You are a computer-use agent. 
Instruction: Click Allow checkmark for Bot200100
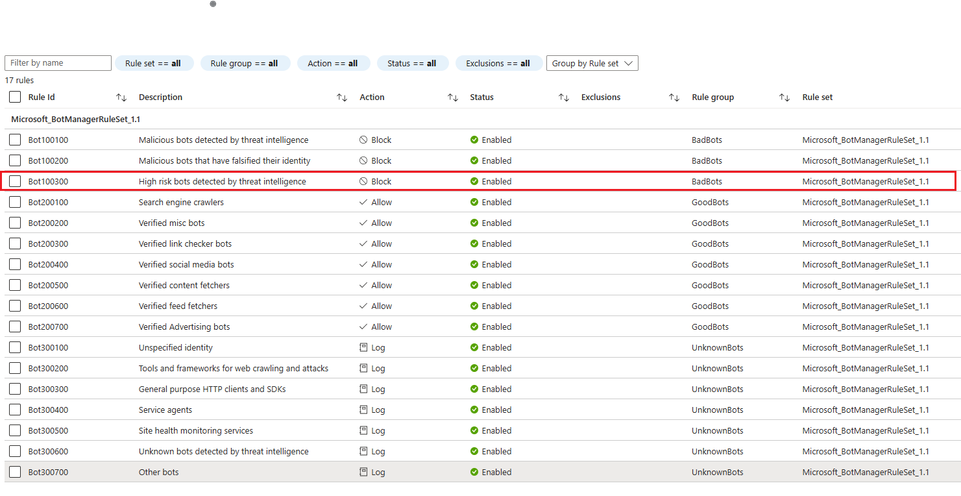tap(363, 202)
